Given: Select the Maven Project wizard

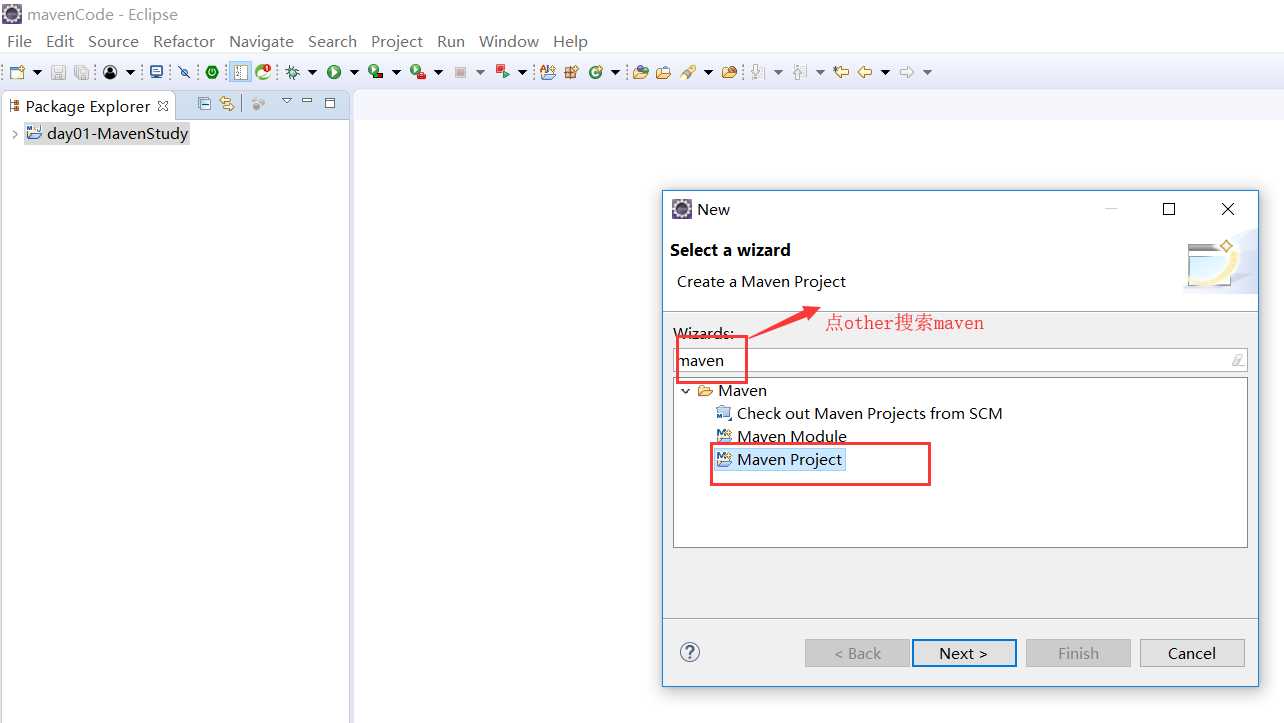Looking at the screenshot, I should 780,460.
